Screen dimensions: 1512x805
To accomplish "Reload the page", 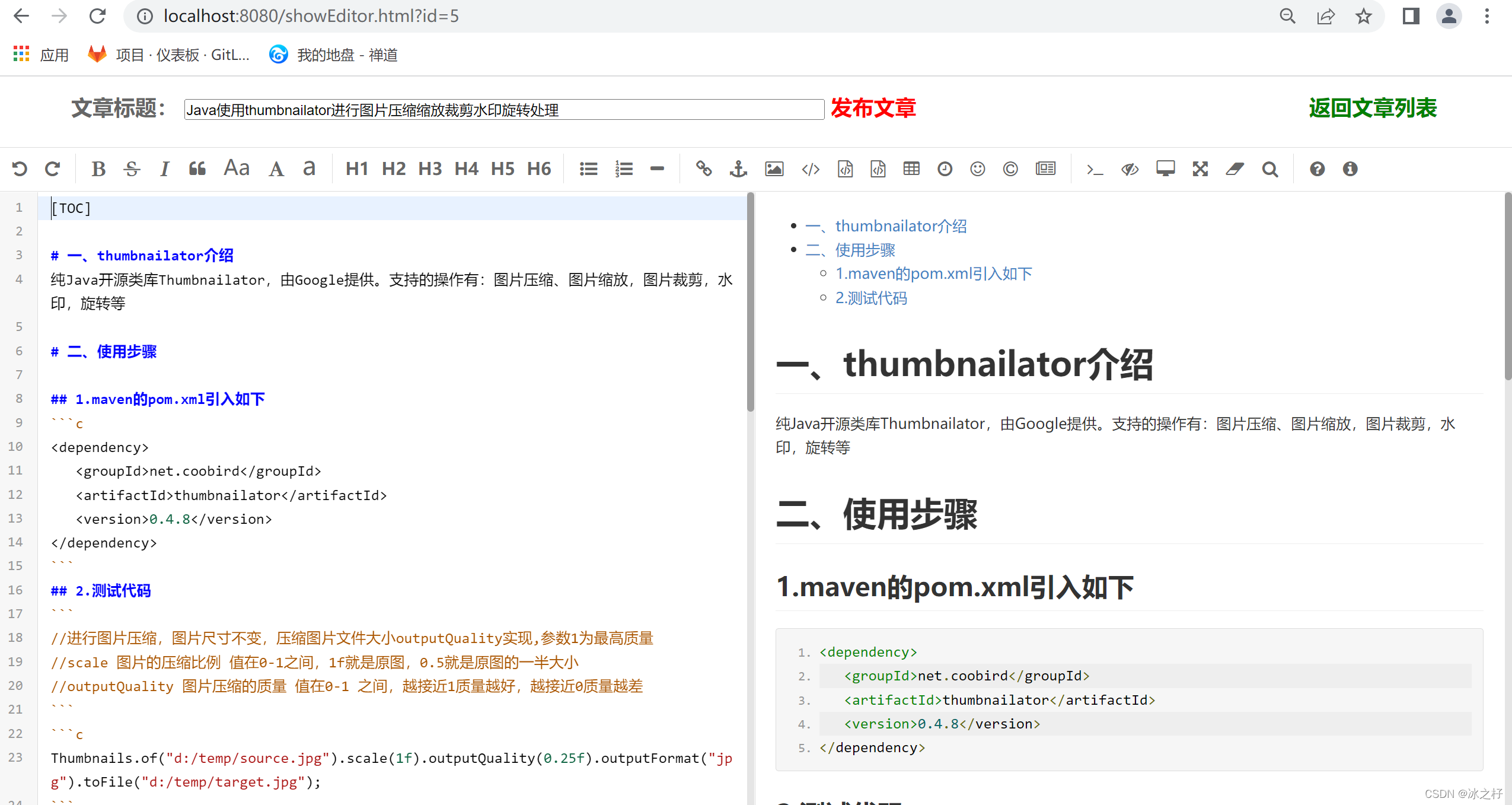I will tap(97, 16).
